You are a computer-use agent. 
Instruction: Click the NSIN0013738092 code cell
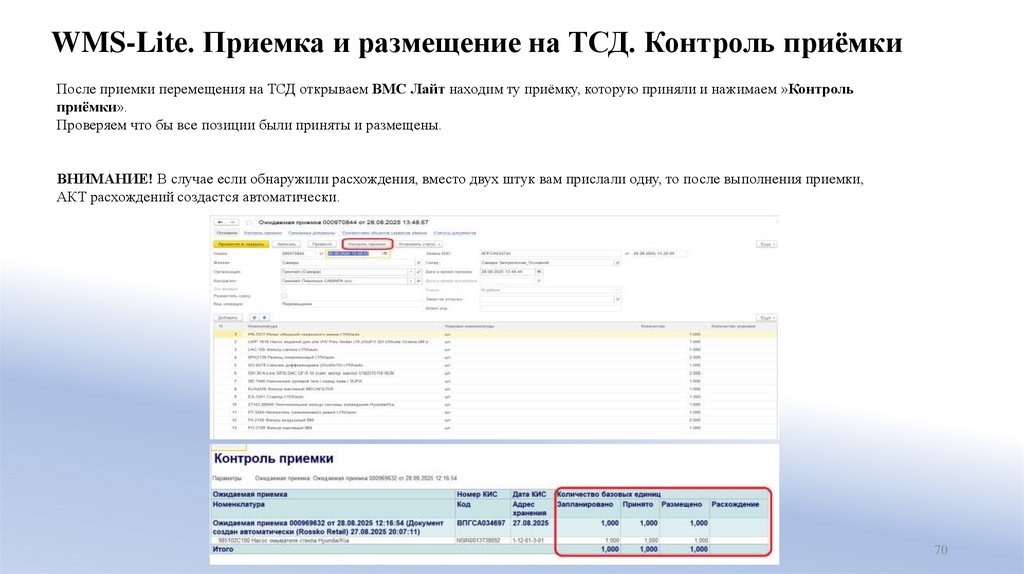[479, 540]
